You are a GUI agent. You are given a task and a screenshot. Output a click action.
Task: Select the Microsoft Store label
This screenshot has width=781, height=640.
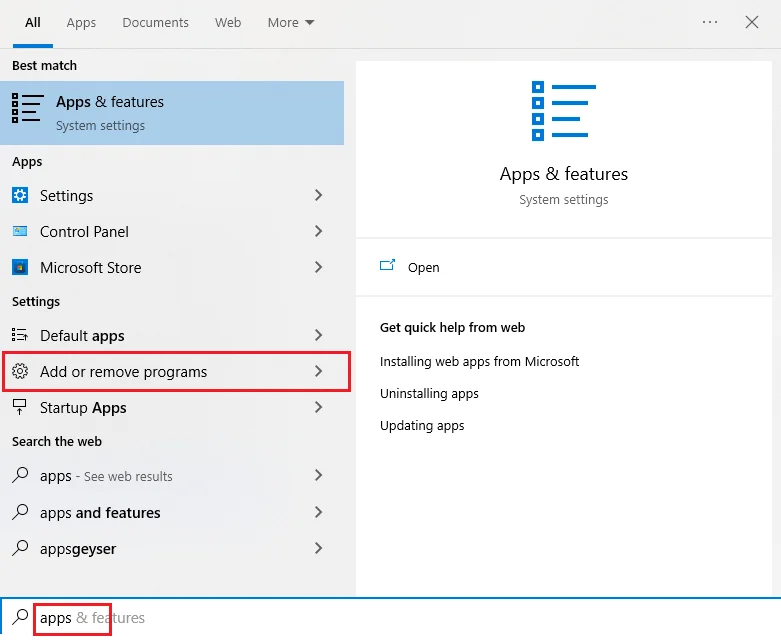91,268
